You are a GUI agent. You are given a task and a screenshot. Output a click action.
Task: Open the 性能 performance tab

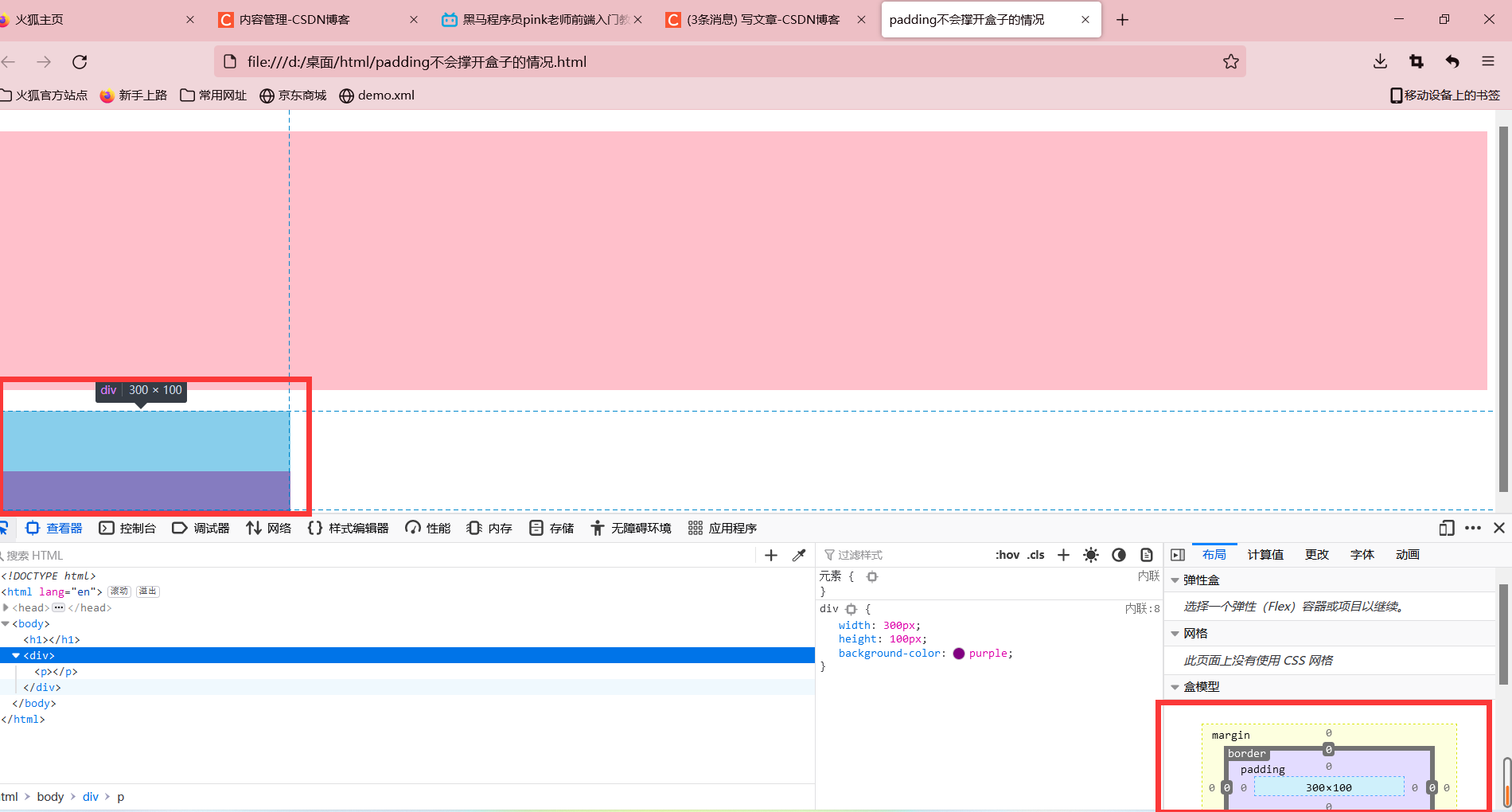(x=428, y=528)
